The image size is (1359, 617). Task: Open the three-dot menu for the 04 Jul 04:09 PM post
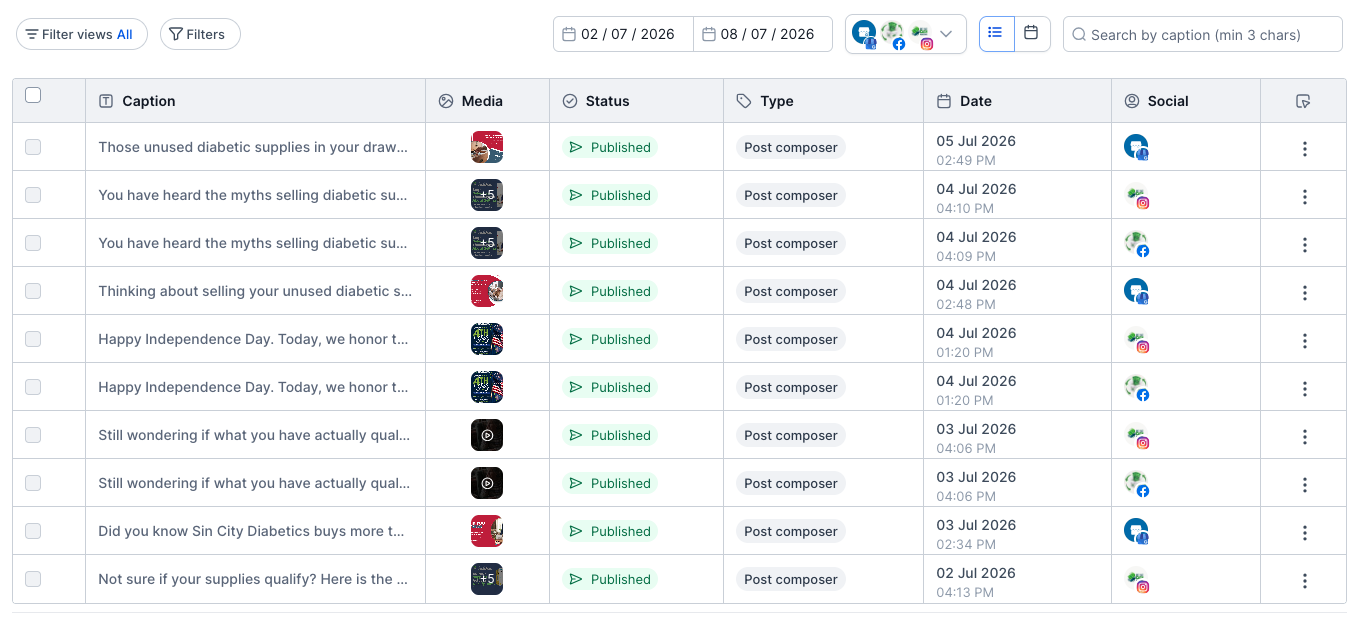(x=1304, y=245)
